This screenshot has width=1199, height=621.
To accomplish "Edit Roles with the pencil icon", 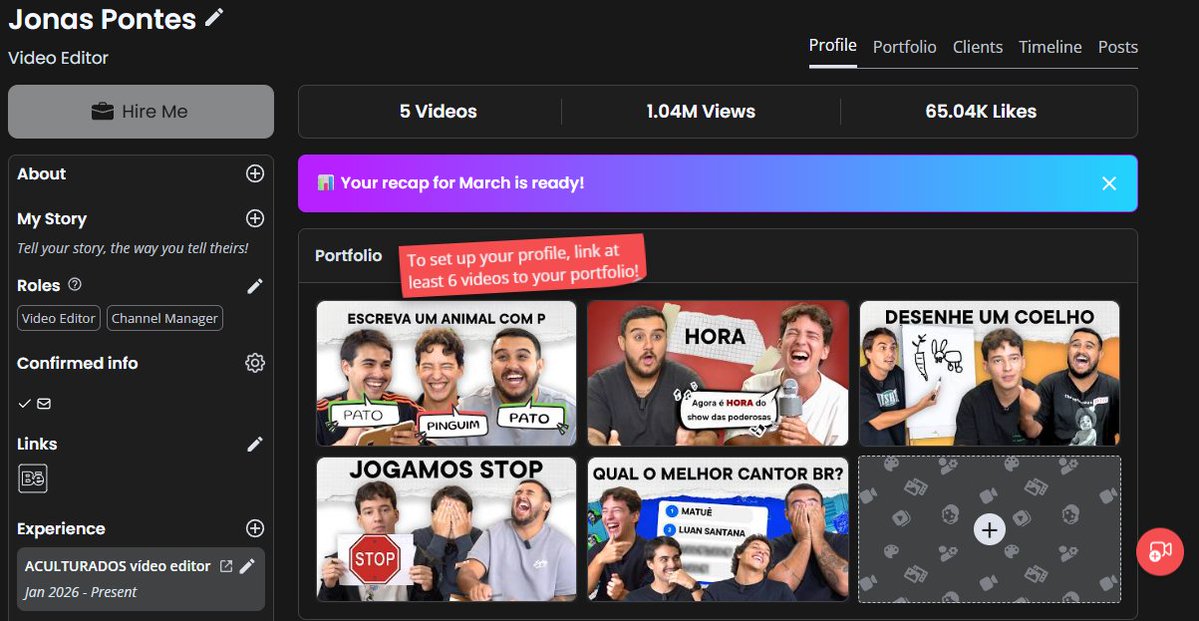I will click(255, 286).
